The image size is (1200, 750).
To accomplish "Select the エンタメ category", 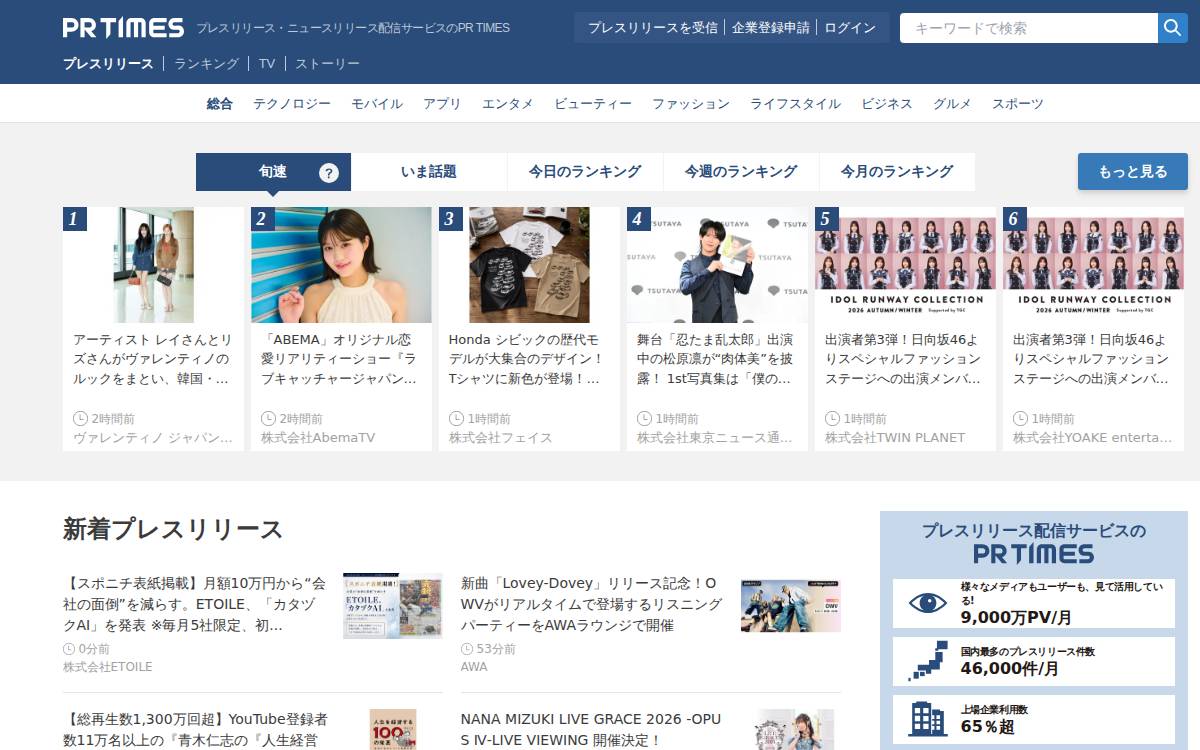I will (x=508, y=104).
